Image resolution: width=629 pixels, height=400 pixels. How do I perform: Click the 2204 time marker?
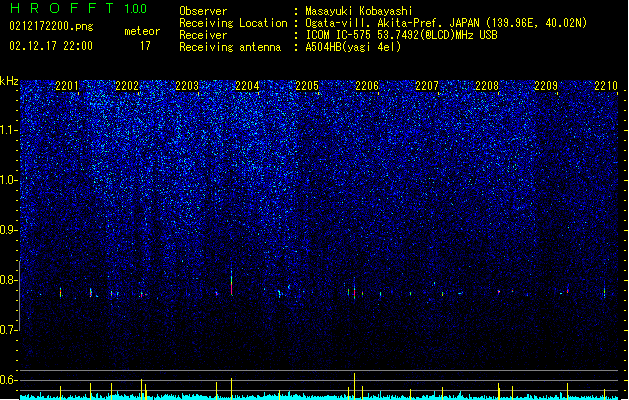[x=247, y=86]
